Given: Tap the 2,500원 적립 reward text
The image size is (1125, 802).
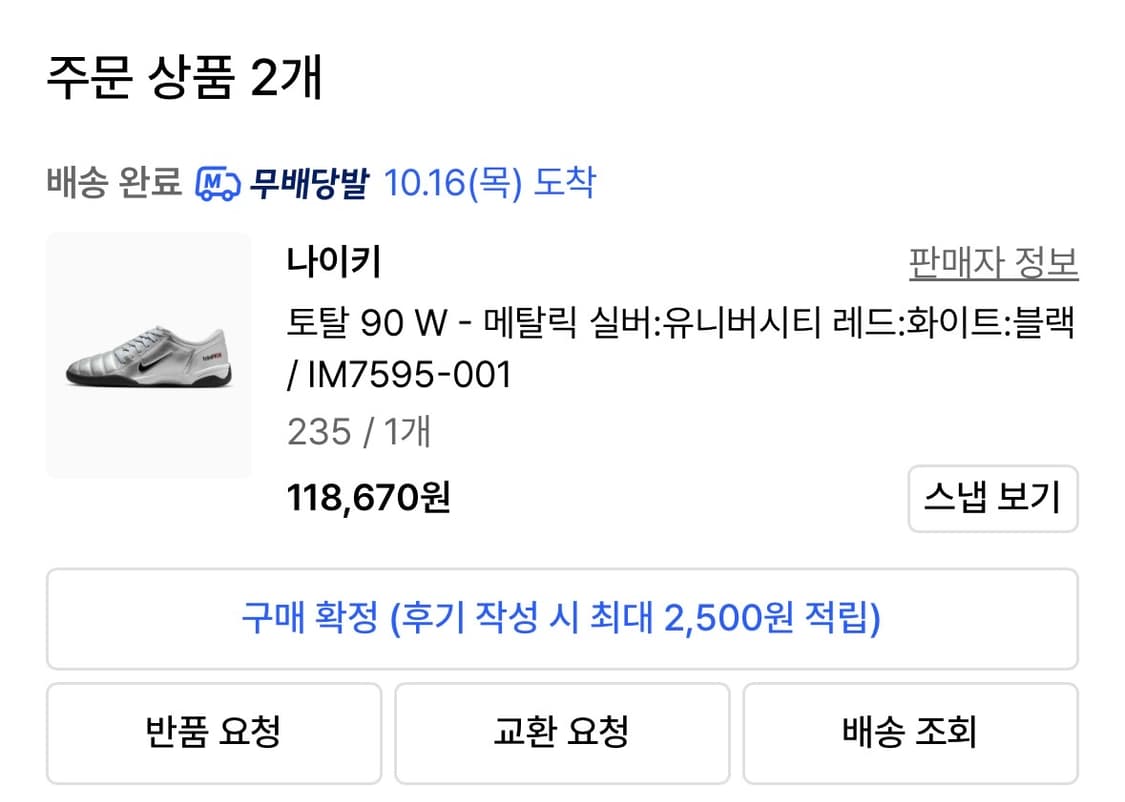Looking at the screenshot, I should pos(770,619).
